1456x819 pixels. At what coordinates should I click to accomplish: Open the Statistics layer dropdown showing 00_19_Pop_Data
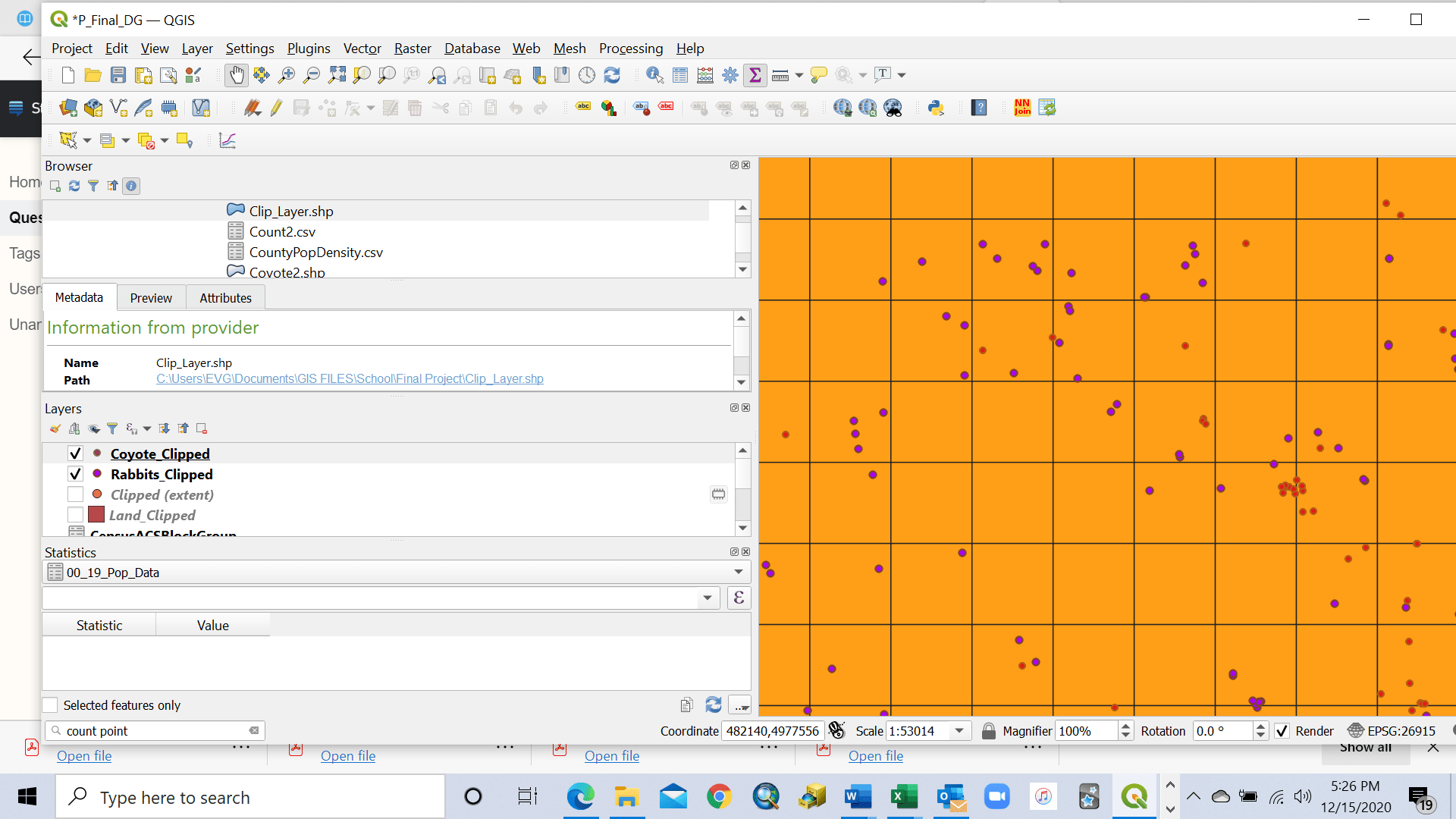pos(736,572)
